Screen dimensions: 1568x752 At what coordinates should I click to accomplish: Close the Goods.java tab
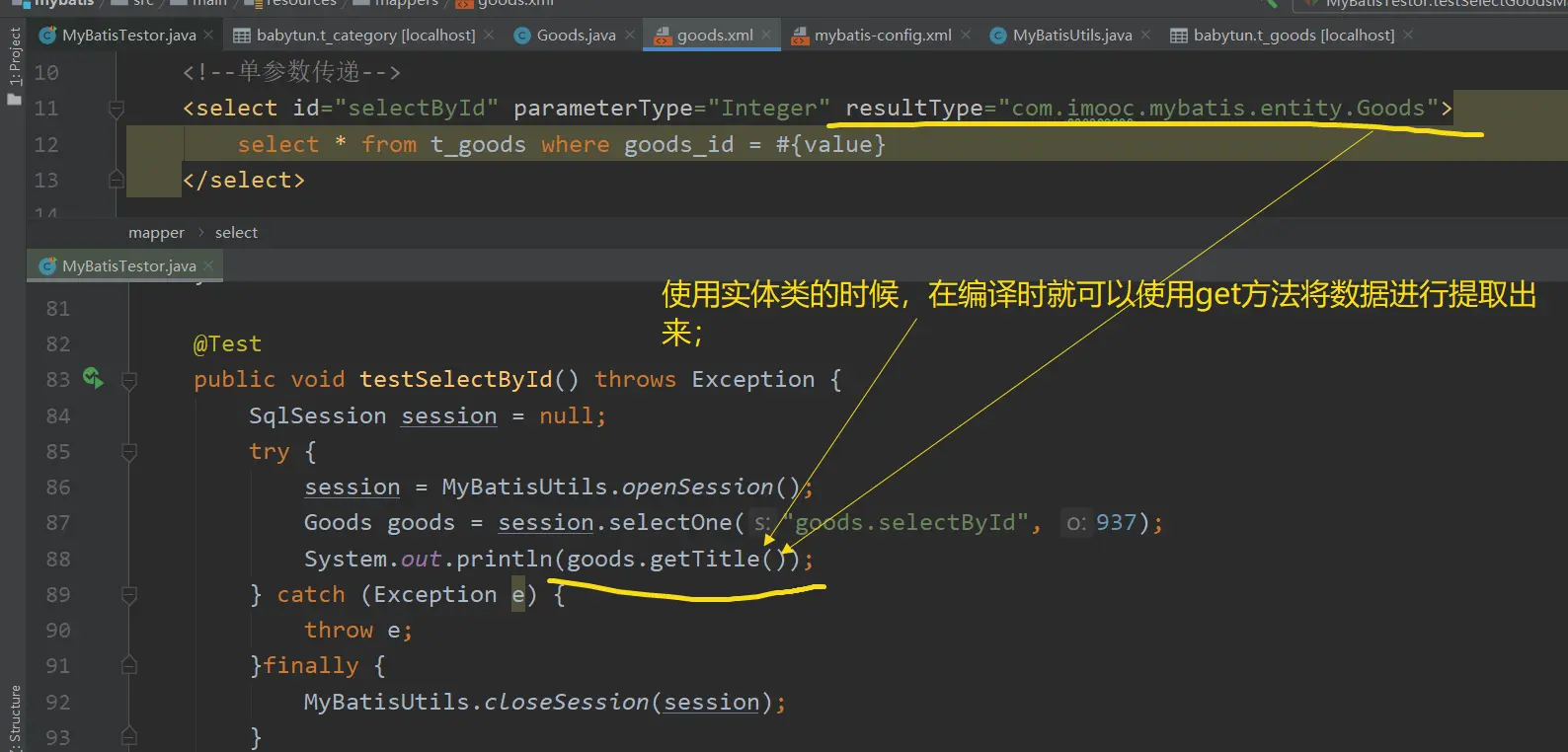click(x=630, y=35)
